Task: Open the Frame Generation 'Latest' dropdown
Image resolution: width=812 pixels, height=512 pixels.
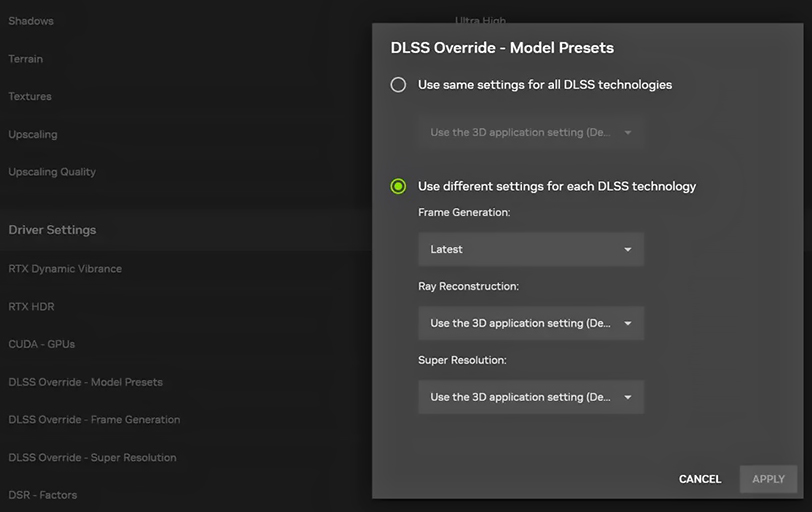Action: coord(530,249)
